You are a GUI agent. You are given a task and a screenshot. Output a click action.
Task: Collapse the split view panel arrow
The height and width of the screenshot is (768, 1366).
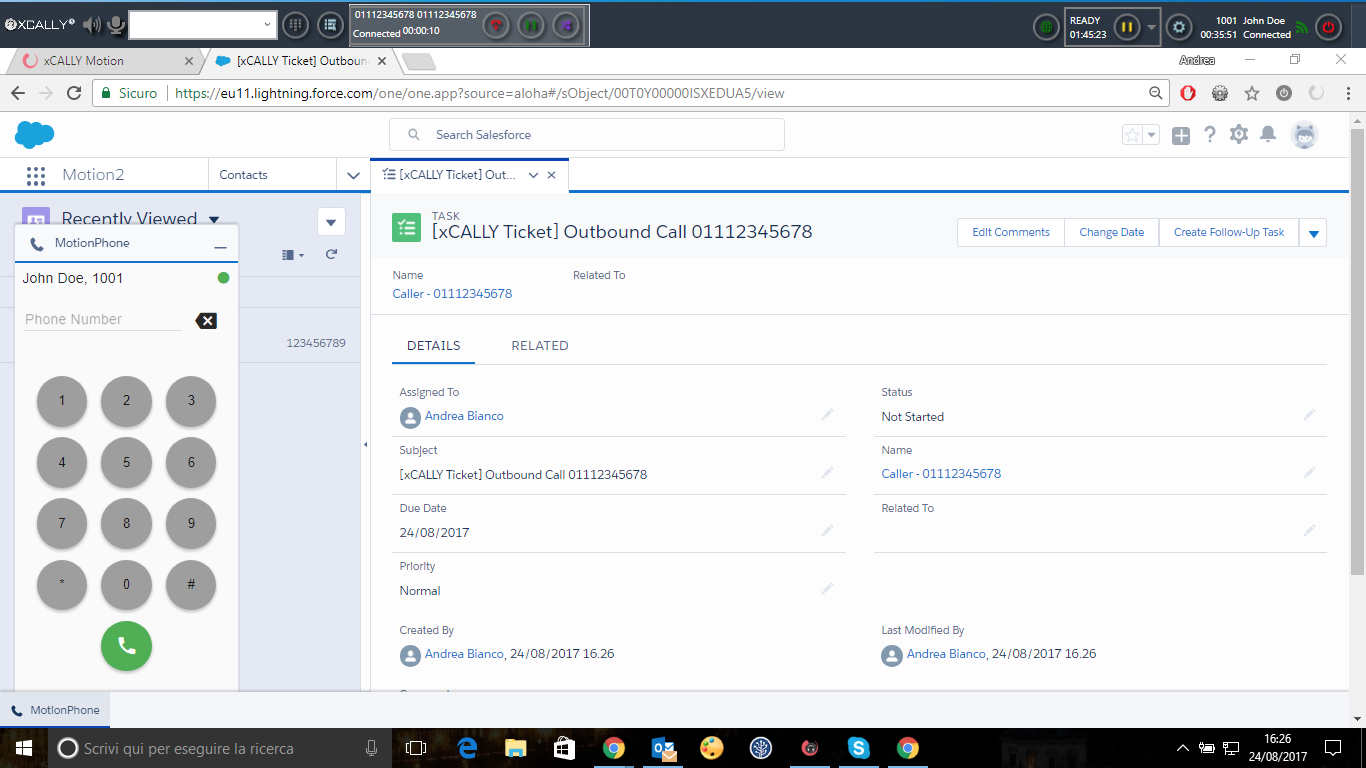(x=365, y=444)
